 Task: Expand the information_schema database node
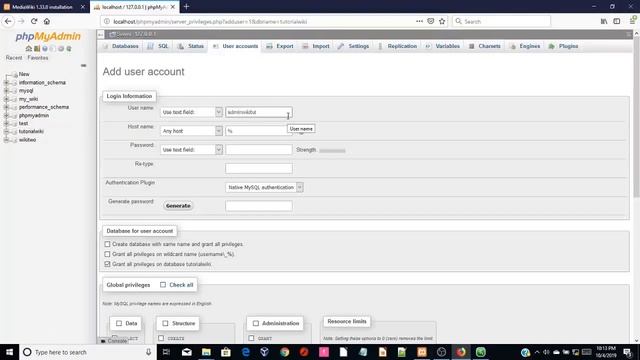pos(6,82)
